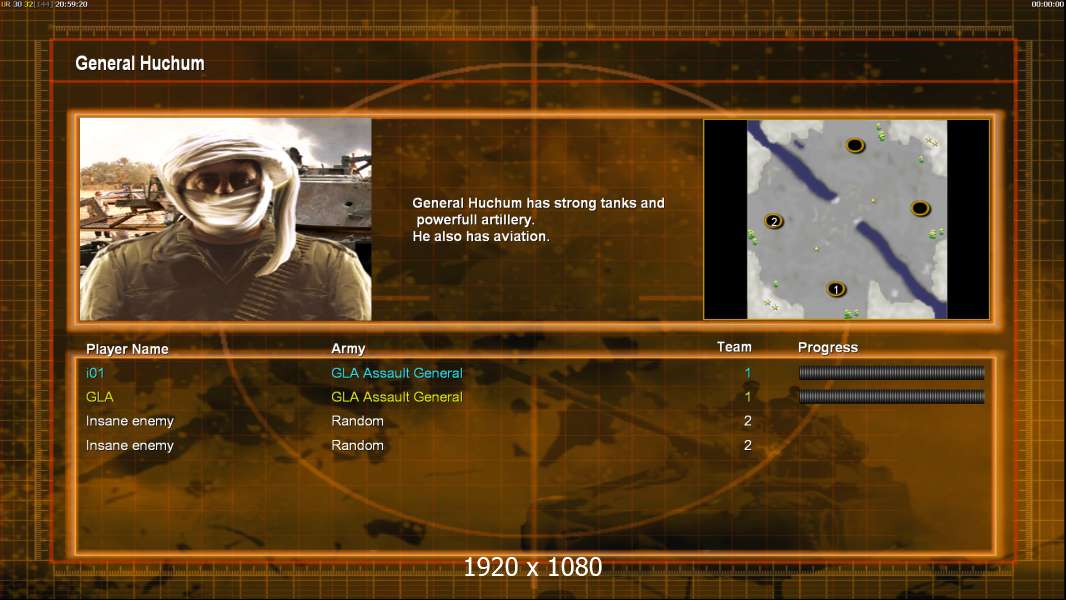Click the top-left time readout 20:59:20
The width and height of the screenshot is (1066, 600).
pyautogui.click(x=71, y=4)
